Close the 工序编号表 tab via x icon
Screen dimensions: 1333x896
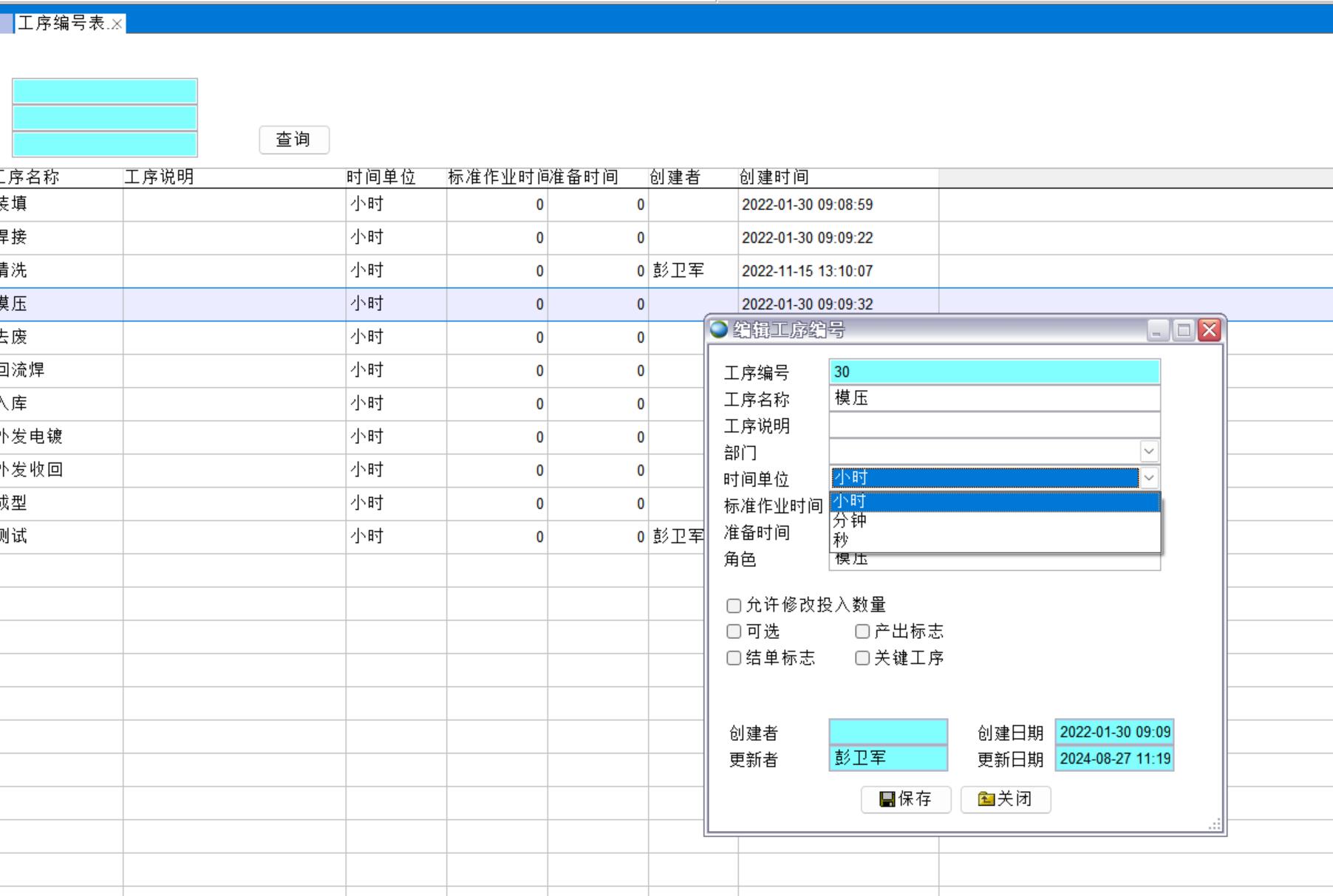point(117,24)
